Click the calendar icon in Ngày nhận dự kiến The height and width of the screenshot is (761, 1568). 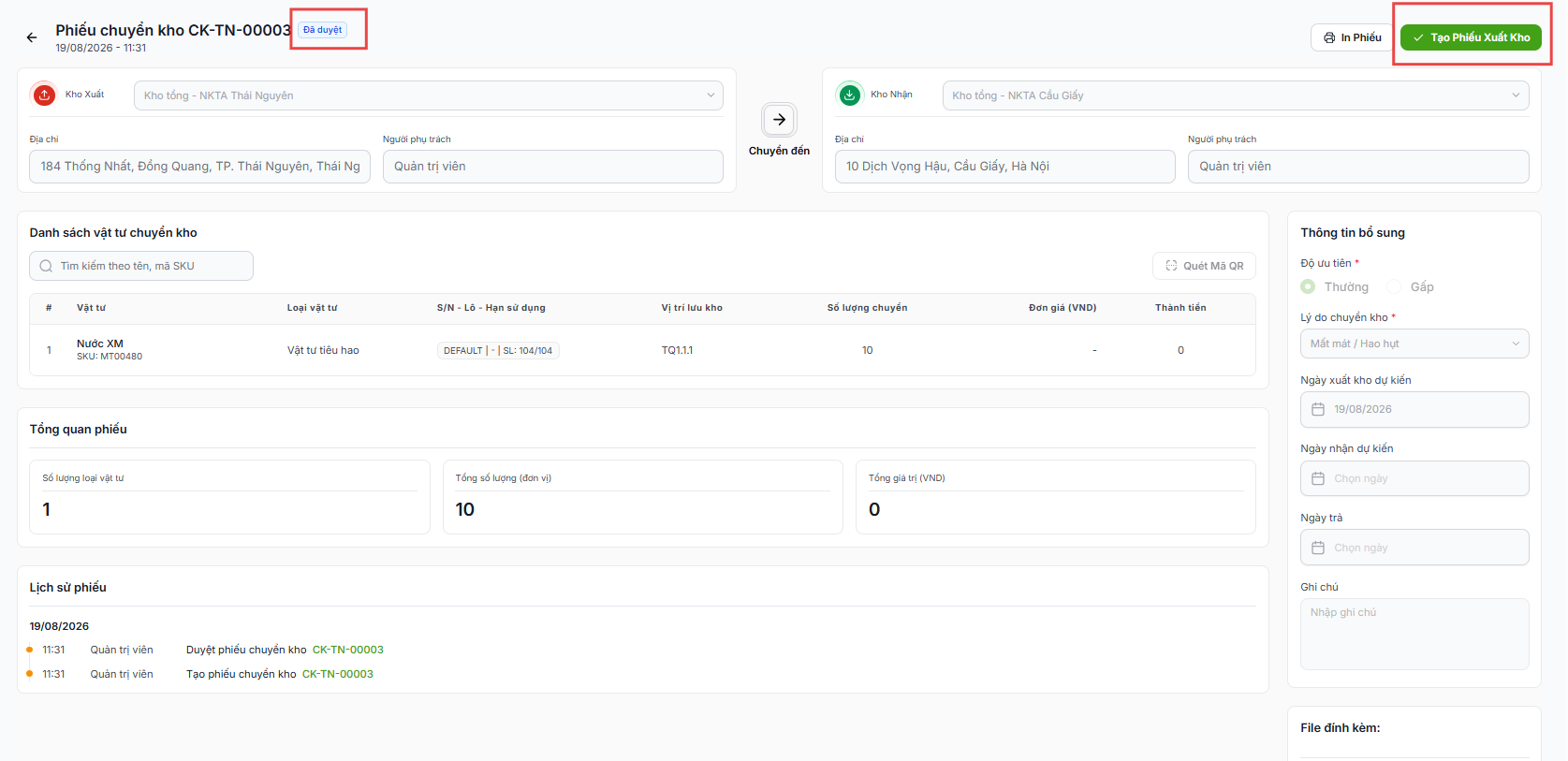(x=1318, y=478)
